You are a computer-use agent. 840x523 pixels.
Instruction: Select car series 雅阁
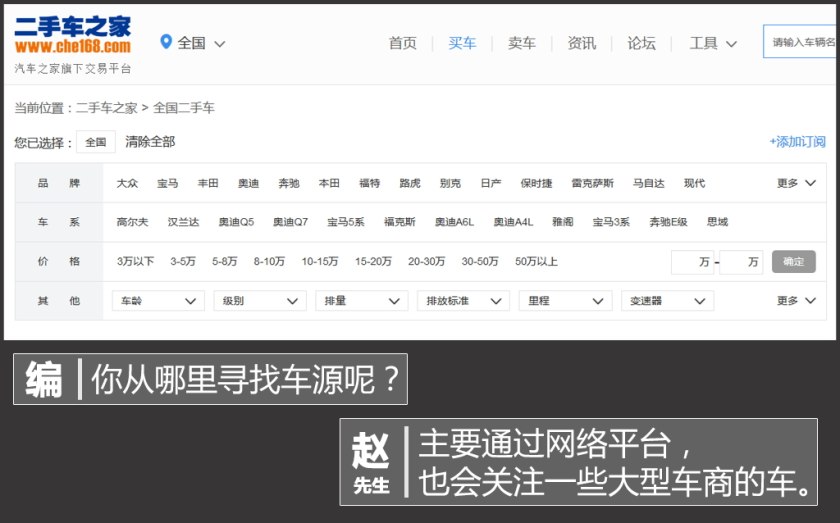[x=562, y=222]
